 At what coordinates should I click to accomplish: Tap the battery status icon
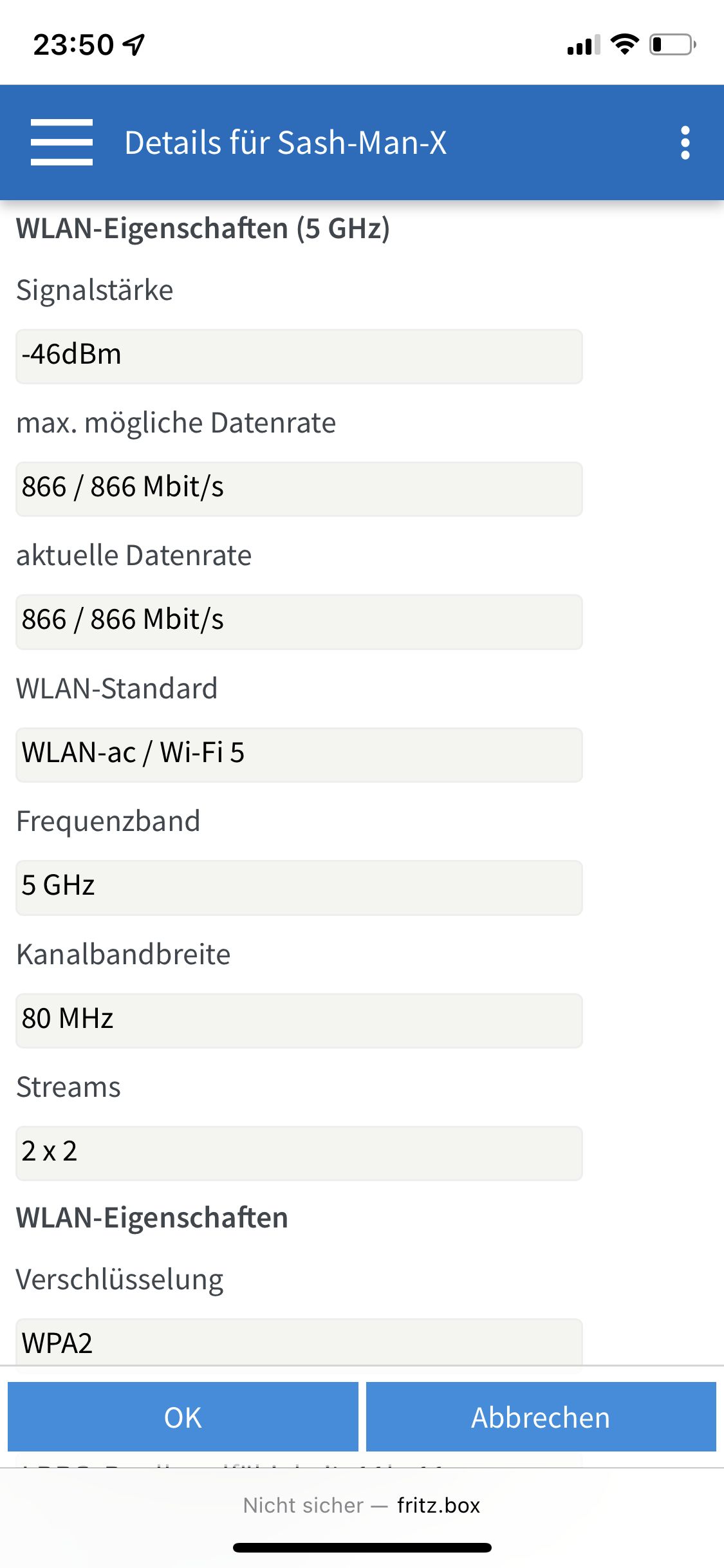pyautogui.click(x=669, y=45)
